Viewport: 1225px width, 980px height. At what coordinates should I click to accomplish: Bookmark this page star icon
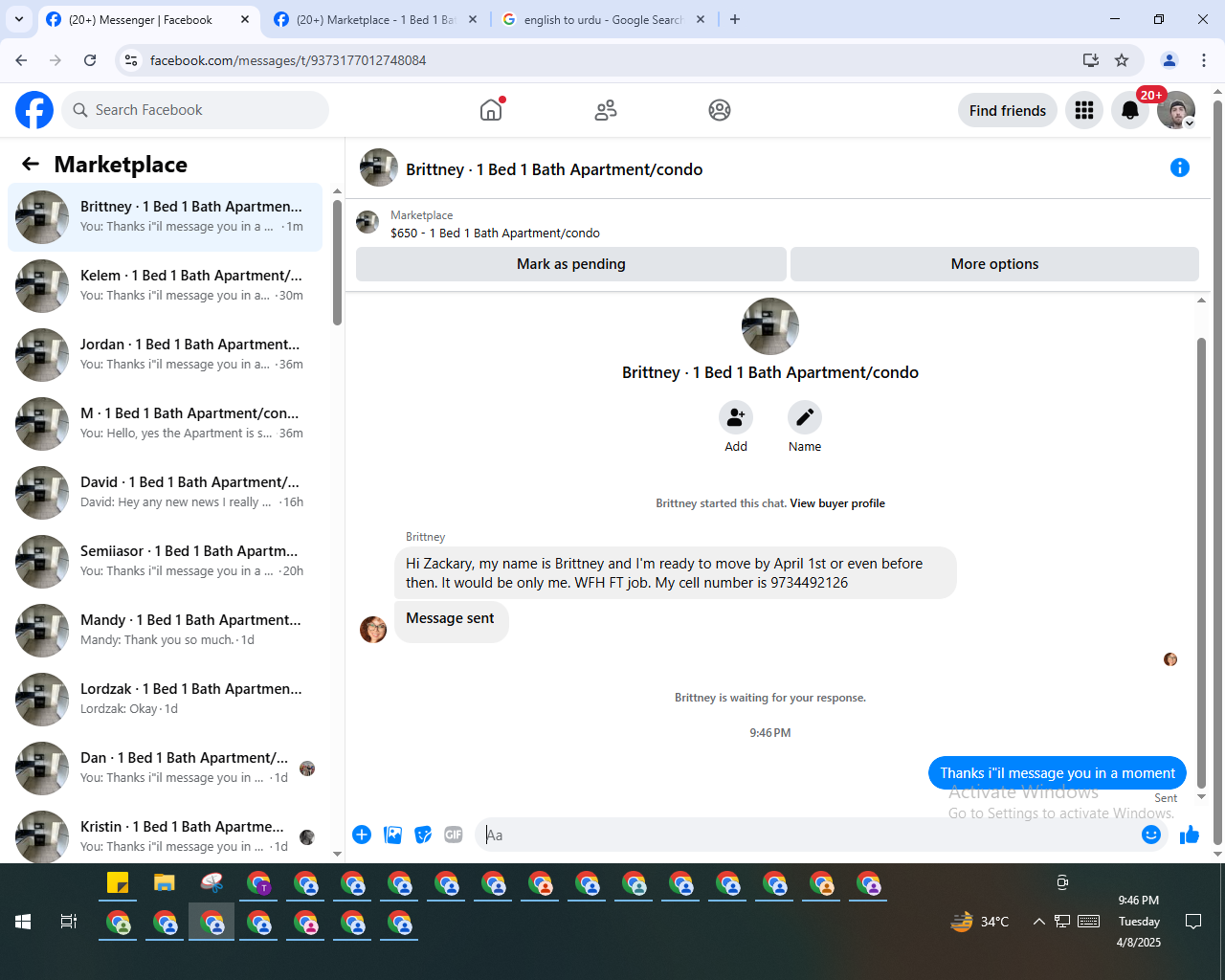tap(1122, 60)
